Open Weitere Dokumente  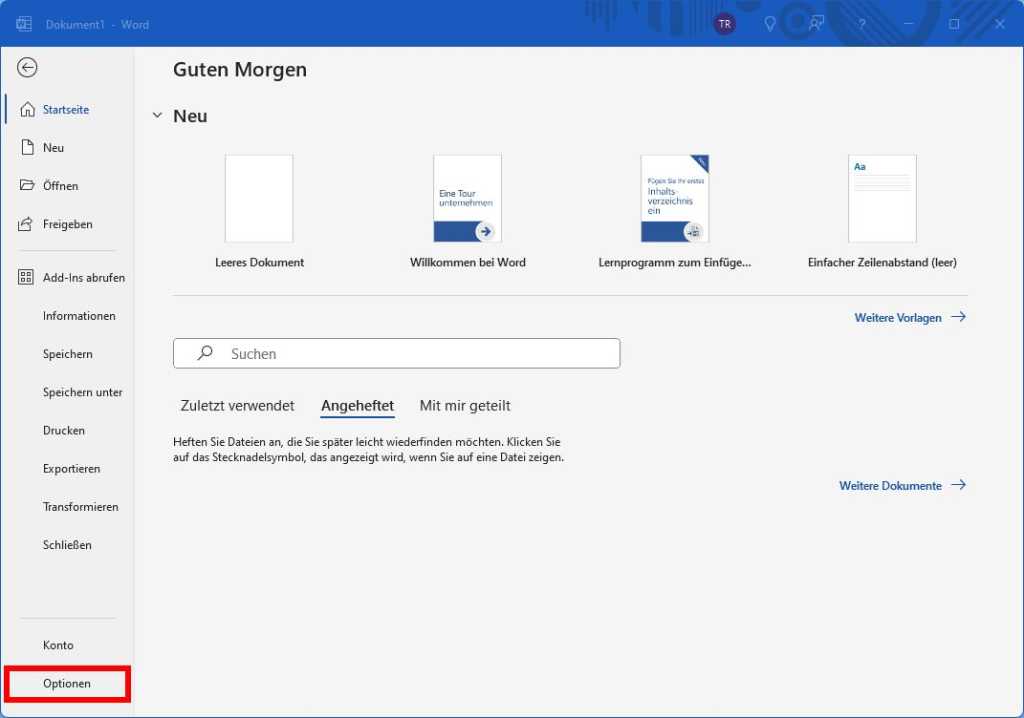click(x=891, y=485)
